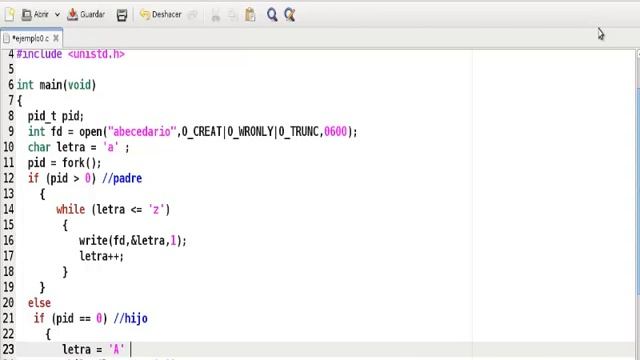The image size is (640, 360).
Task: Click on "write(fd,&letra,1);" line
Action: pos(133,241)
